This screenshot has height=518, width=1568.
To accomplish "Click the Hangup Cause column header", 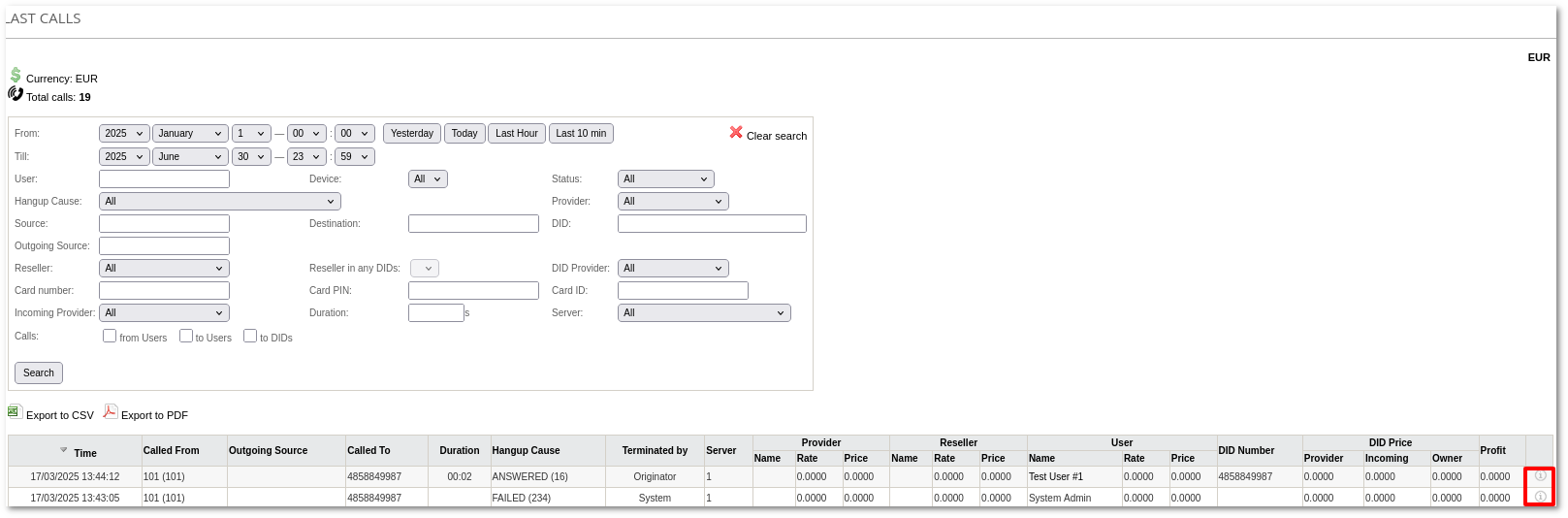I will [x=526, y=451].
